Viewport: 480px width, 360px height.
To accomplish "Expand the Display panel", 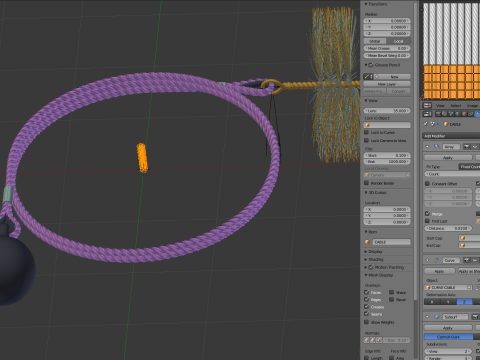I will (366, 252).
